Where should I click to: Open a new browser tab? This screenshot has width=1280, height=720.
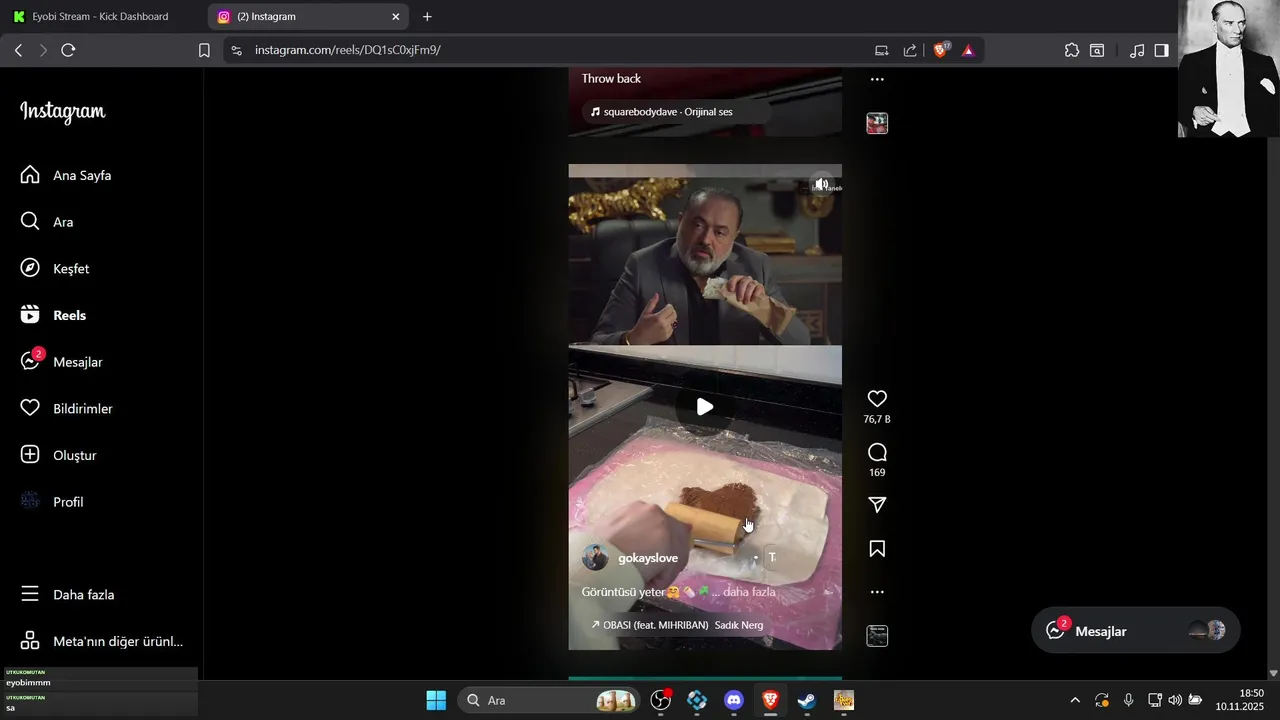coord(427,17)
